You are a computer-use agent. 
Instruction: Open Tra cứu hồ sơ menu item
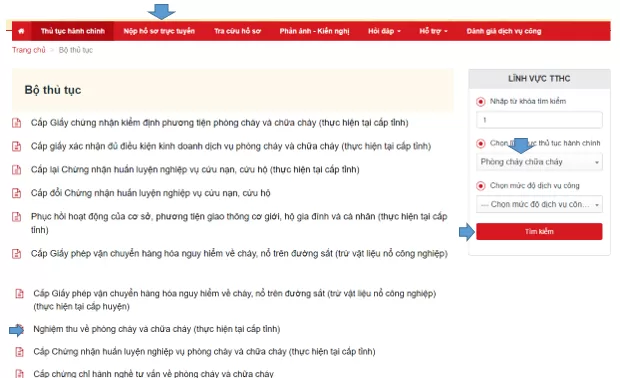pyautogui.click(x=237, y=31)
